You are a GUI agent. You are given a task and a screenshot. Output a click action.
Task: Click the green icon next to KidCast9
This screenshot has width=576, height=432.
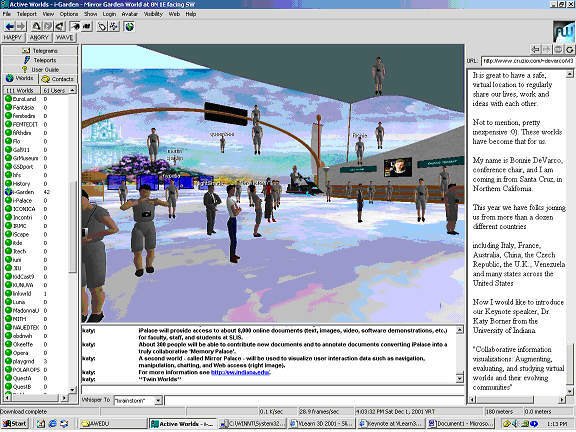(x=8, y=276)
